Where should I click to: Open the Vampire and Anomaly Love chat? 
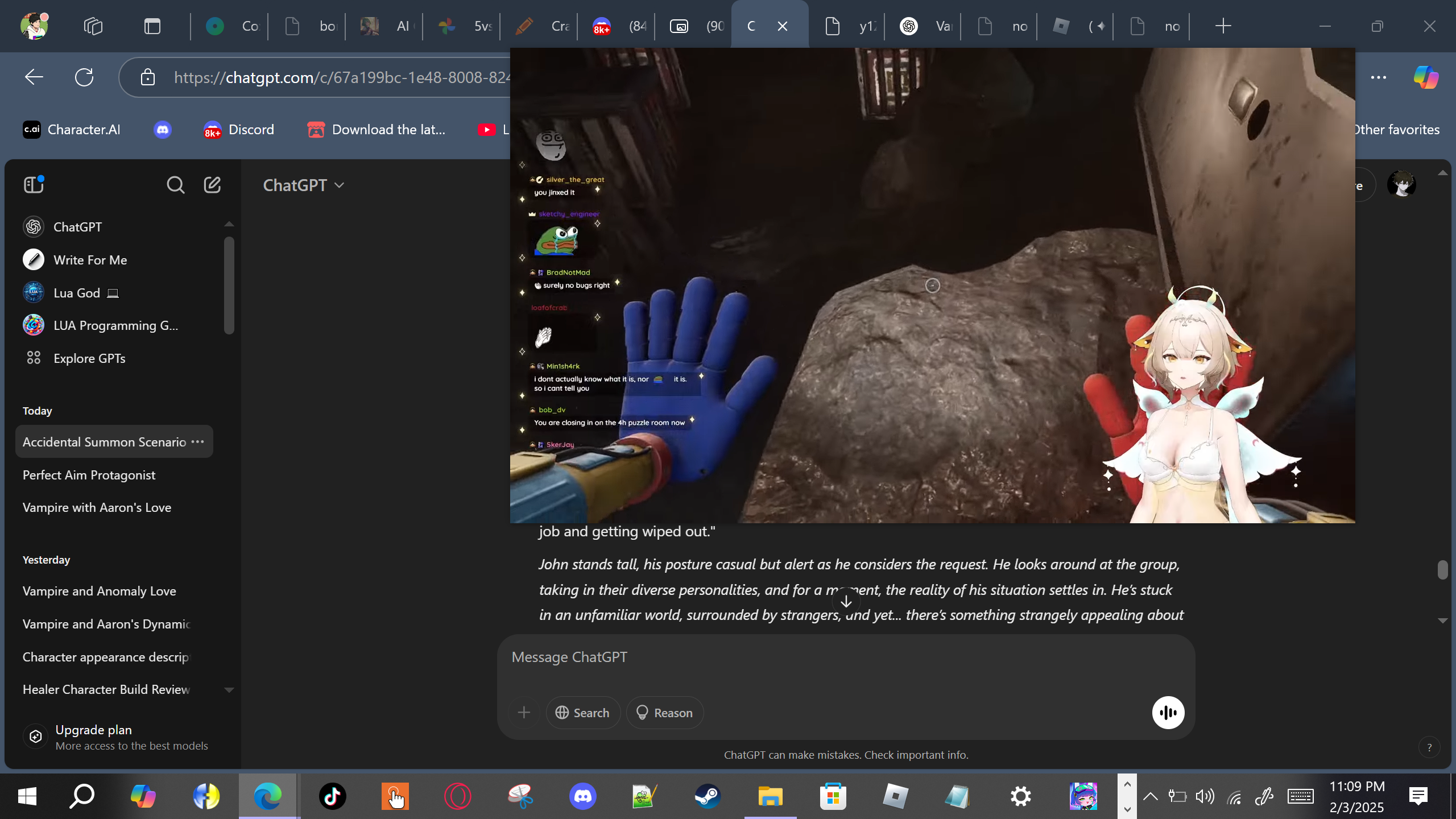[114, 591]
